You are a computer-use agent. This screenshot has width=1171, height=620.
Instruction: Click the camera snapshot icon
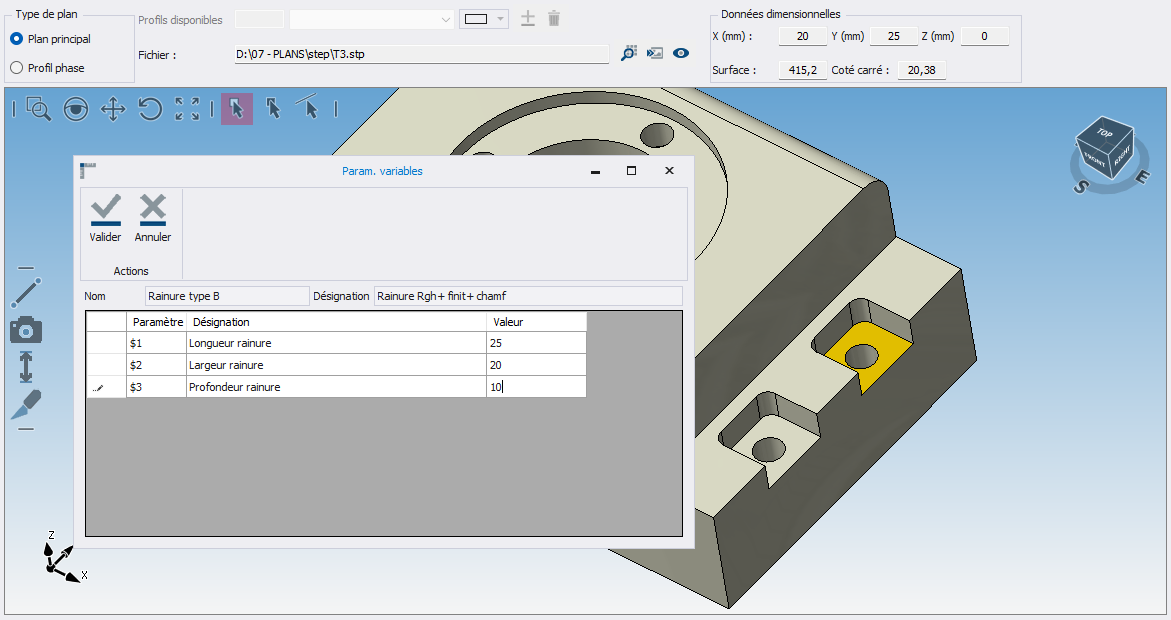(26, 330)
